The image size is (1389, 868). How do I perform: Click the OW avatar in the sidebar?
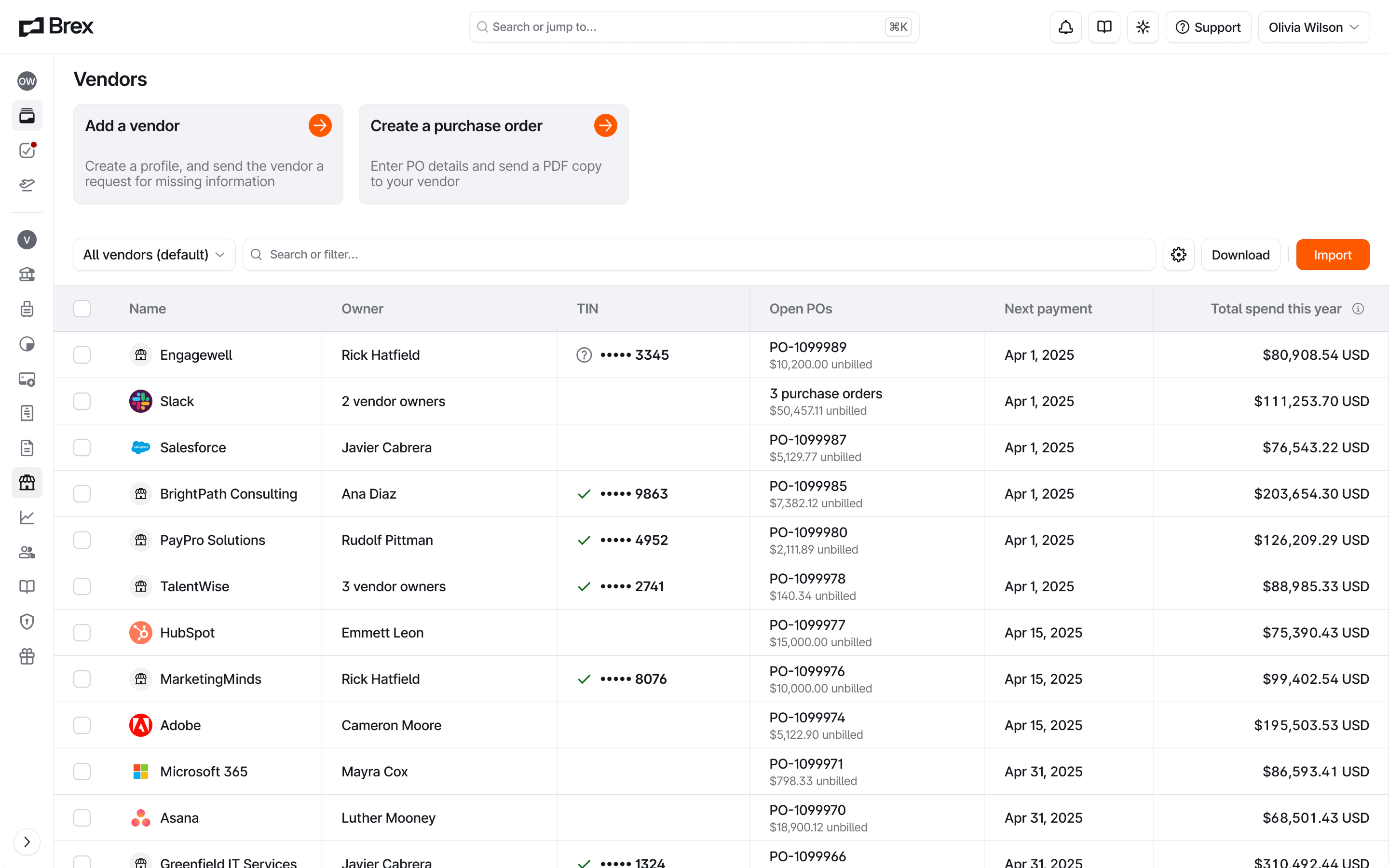[x=27, y=81]
